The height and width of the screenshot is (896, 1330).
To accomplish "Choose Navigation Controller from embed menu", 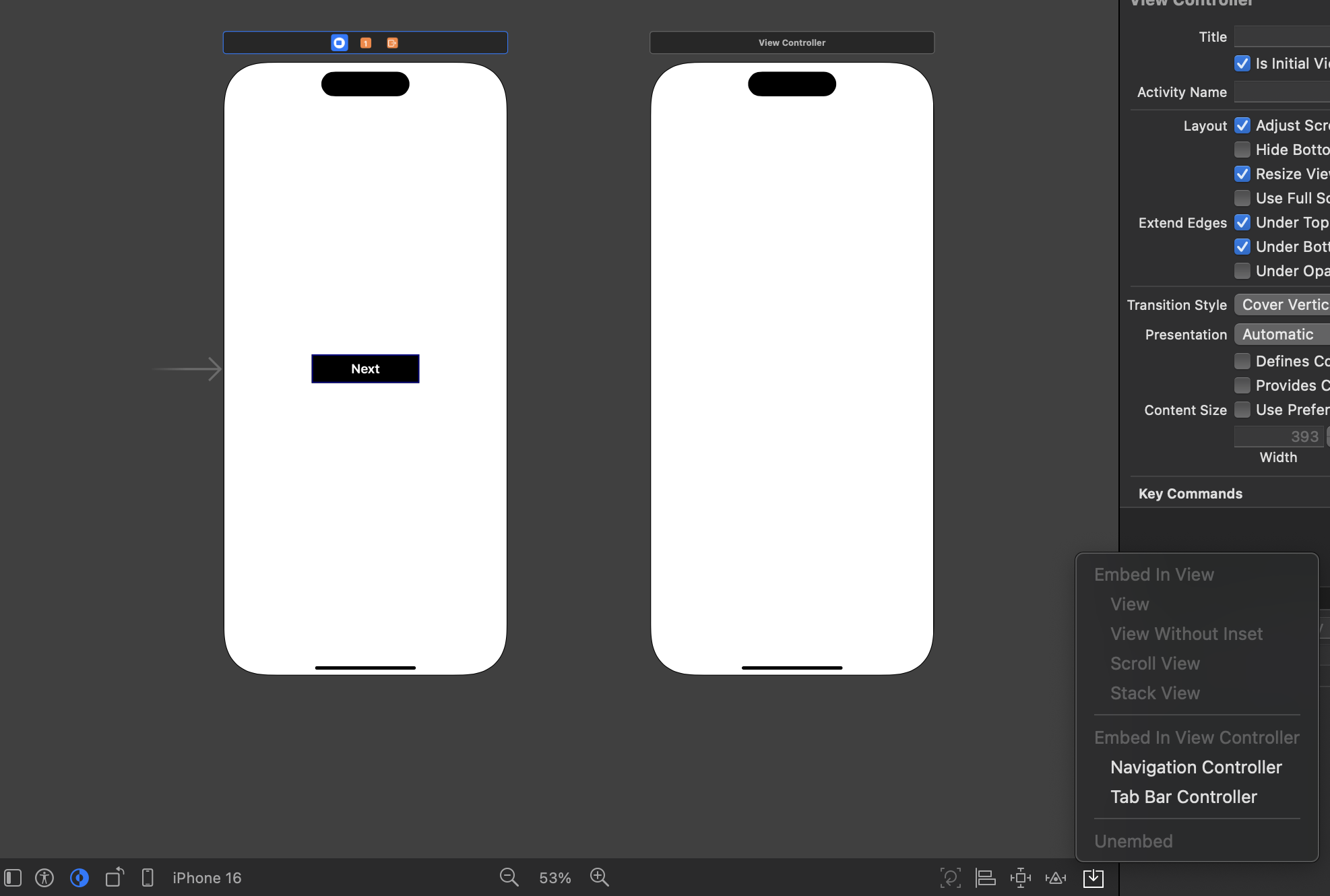I will pyautogui.click(x=1196, y=767).
